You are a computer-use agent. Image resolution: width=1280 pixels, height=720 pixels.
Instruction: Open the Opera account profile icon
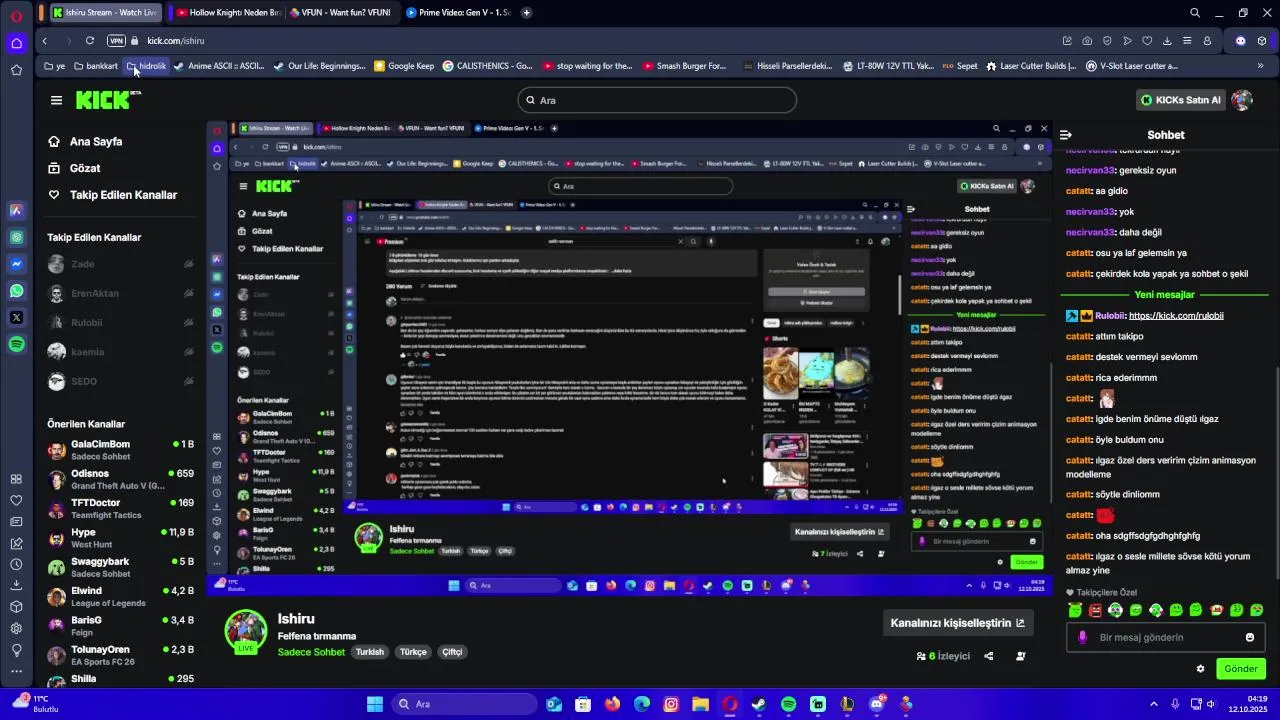(x=1207, y=41)
